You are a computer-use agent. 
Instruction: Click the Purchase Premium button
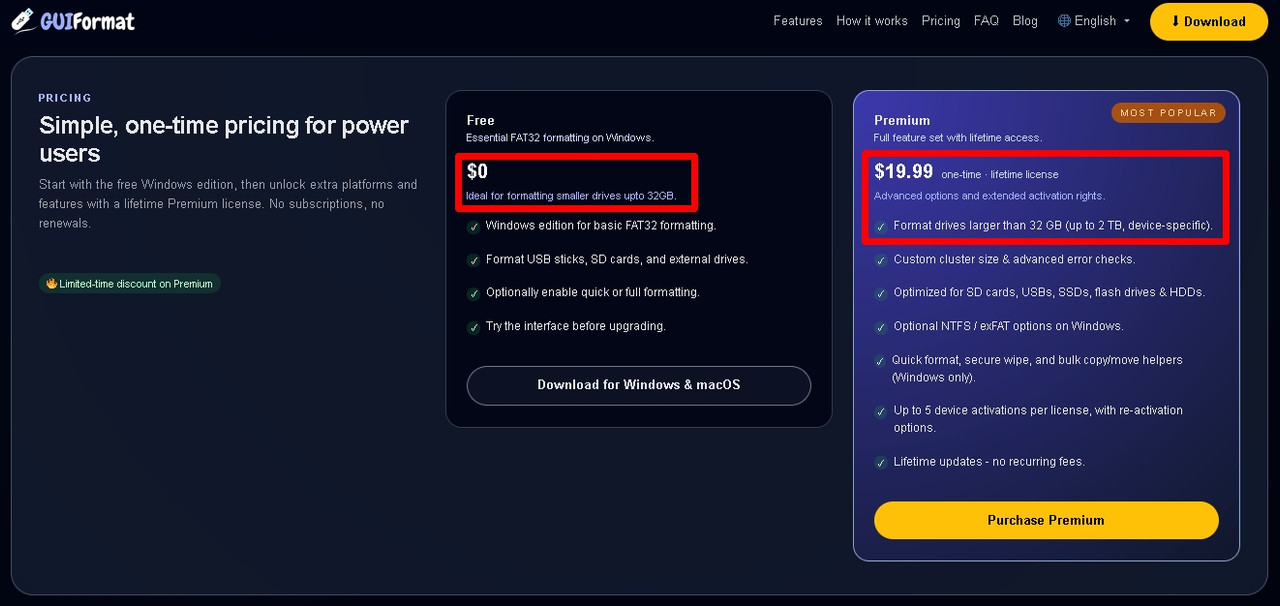[1046, 520]
